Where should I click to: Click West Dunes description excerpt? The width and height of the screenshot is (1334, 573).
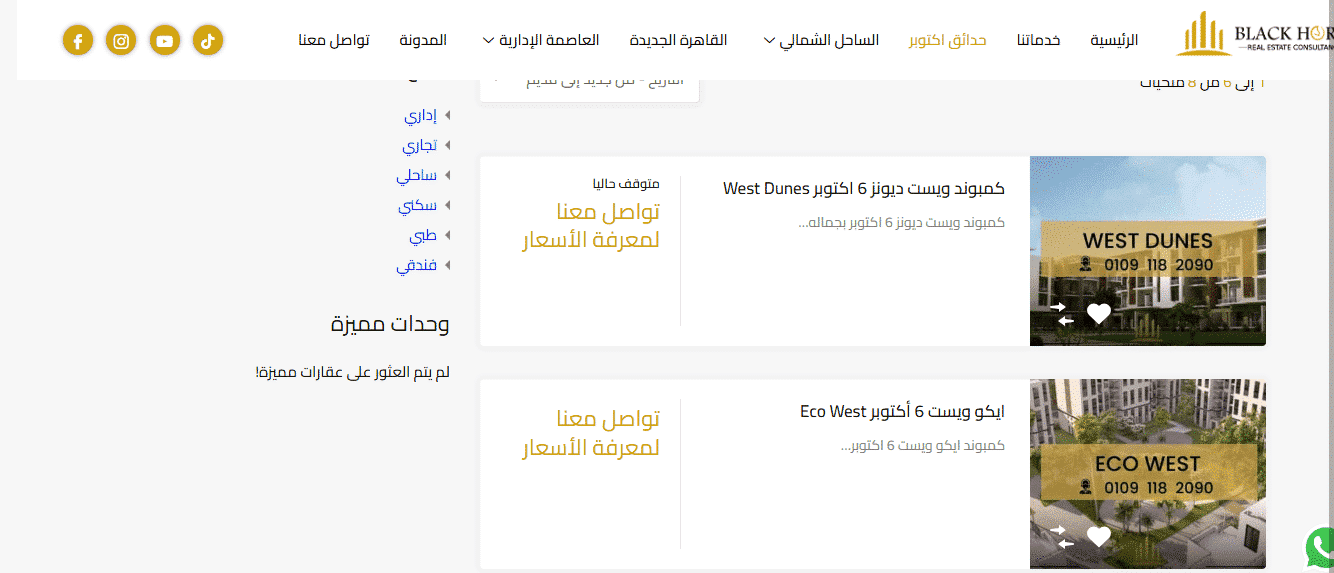point(901,222)
